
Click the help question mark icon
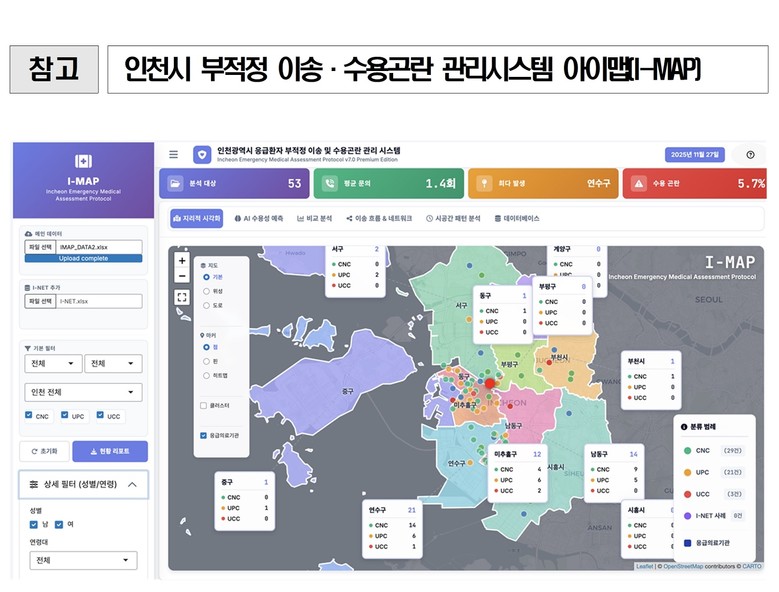(750, 155)
